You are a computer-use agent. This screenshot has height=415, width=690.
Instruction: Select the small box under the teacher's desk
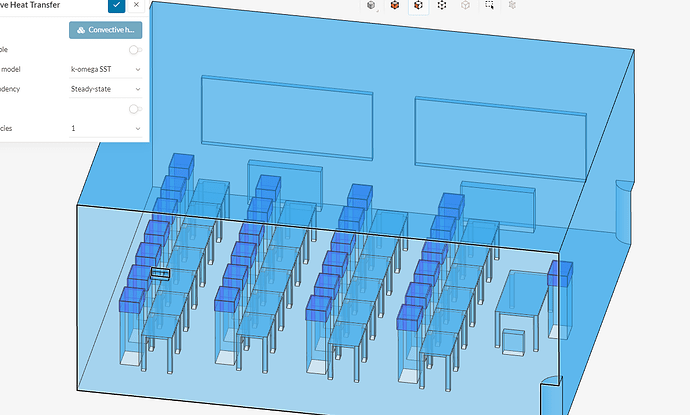coord(514,342)
